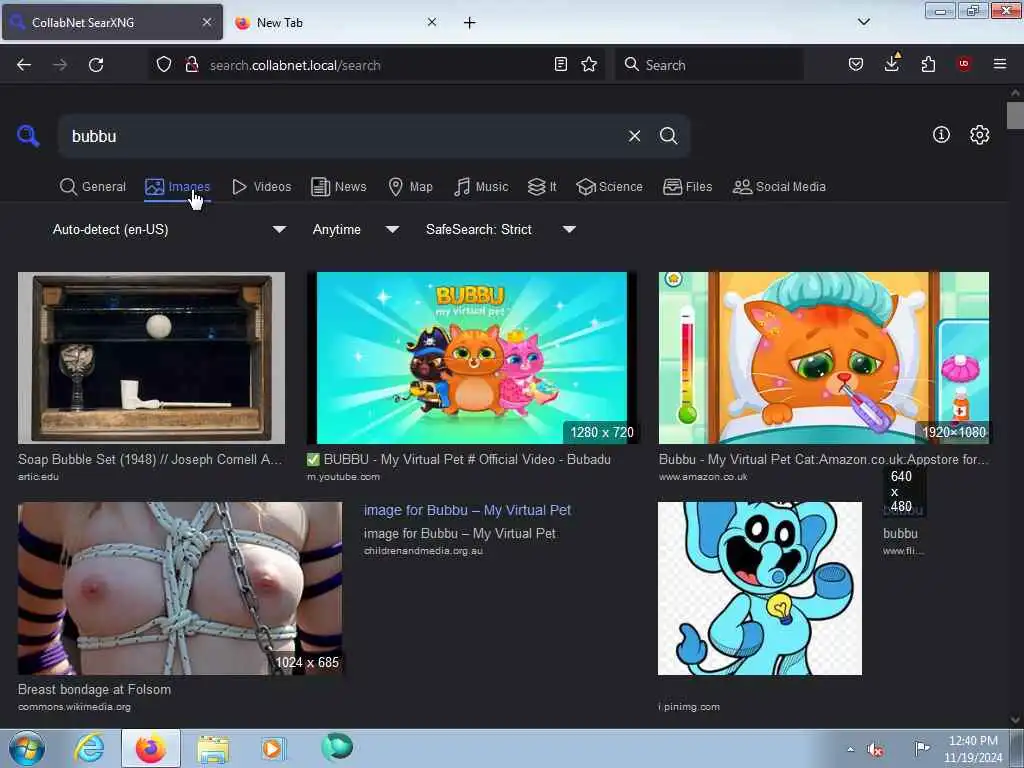Select the Videos search category
The image size is (1024, 768).
click(262, 187)
